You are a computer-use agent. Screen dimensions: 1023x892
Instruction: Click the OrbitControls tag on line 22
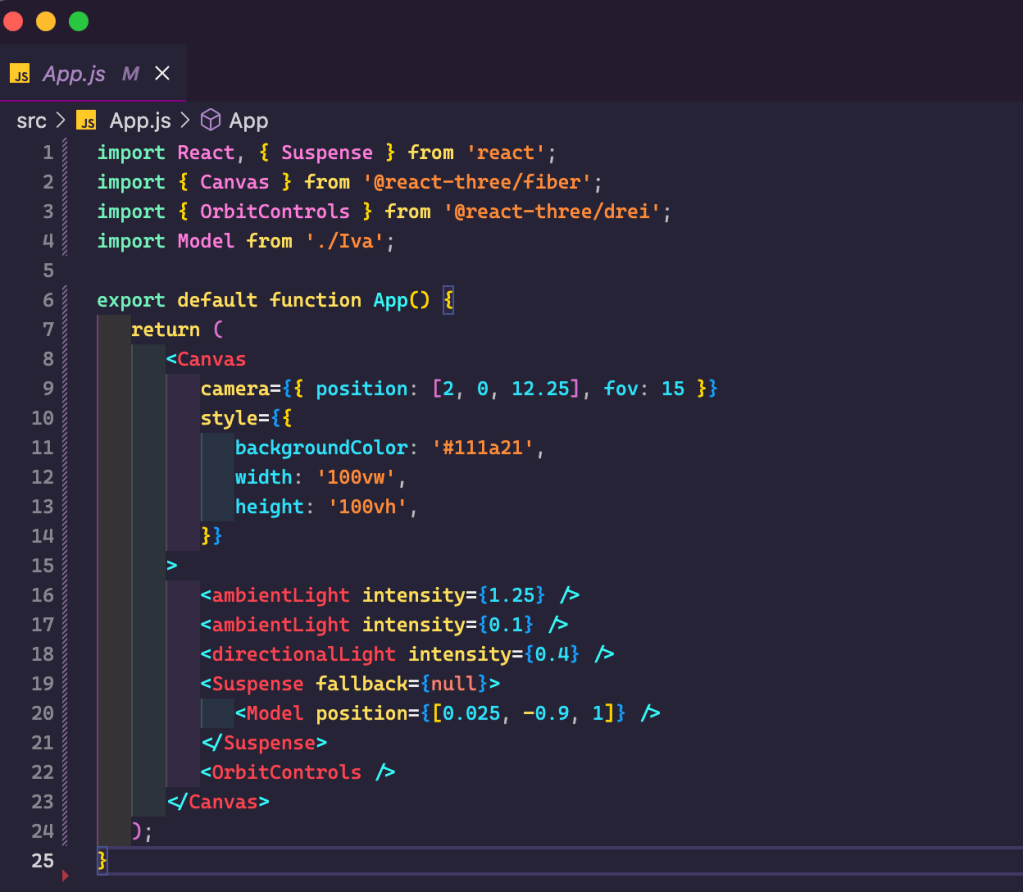point(286,772)
